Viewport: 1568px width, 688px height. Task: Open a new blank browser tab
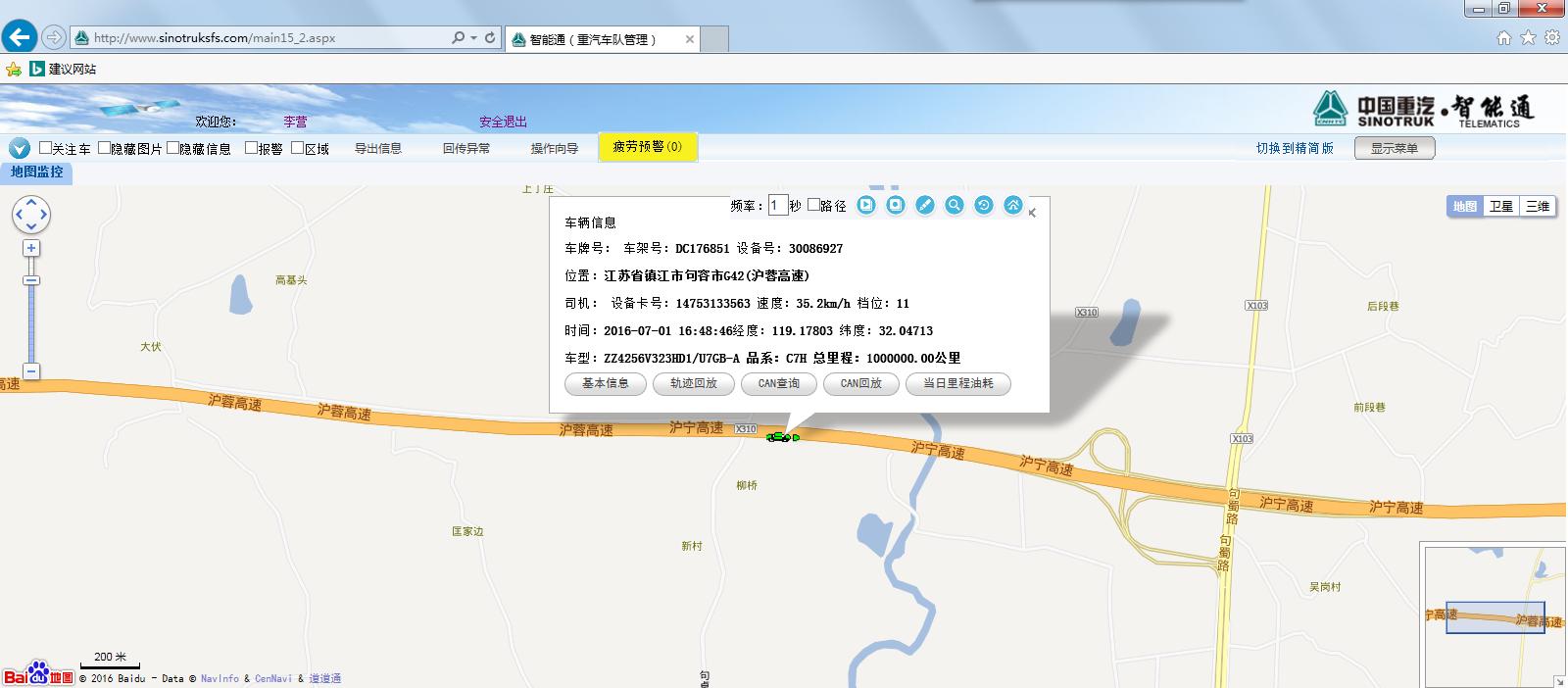click(x=715, y=39)
